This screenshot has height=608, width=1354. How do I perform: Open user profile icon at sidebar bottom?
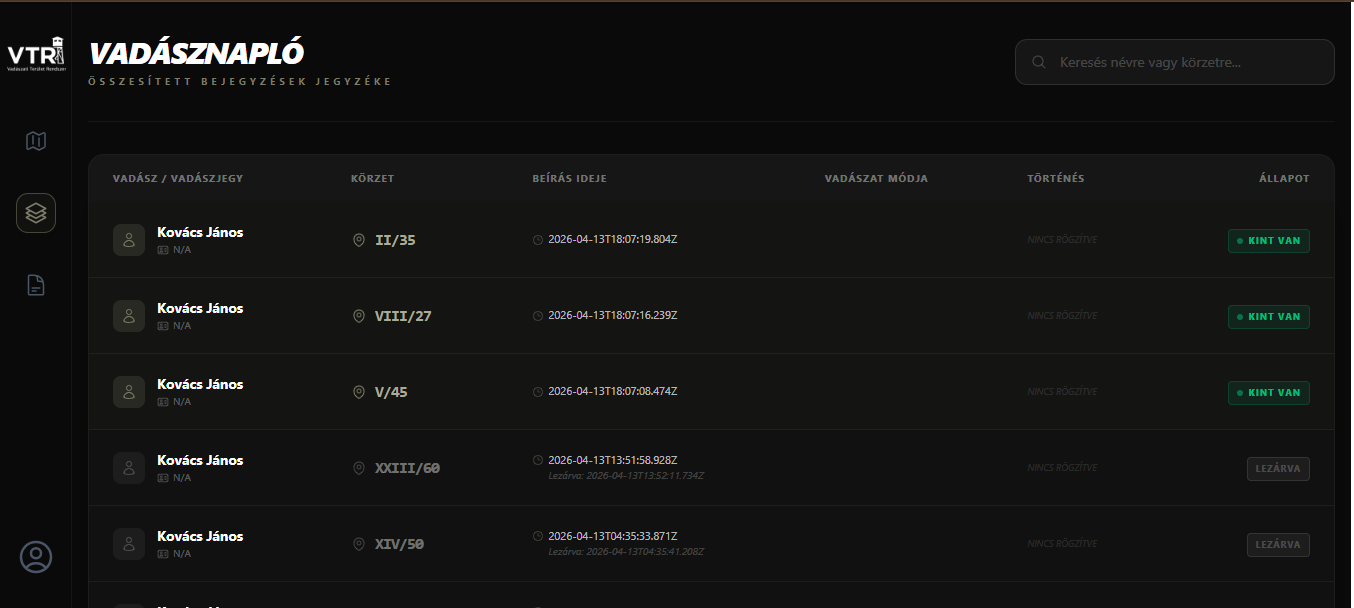click(36, 557)
